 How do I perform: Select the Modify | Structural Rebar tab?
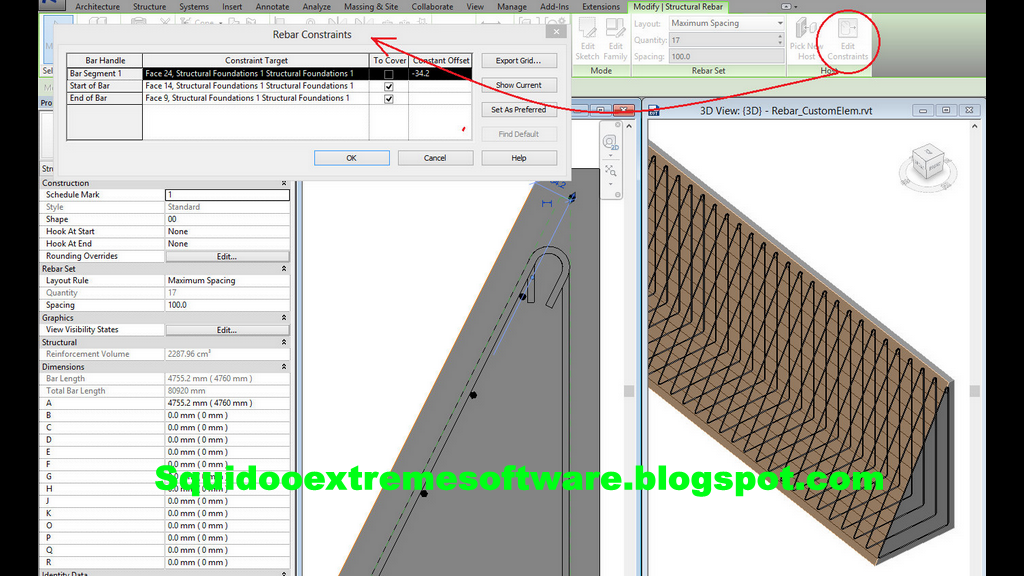(x=678, y=7)
